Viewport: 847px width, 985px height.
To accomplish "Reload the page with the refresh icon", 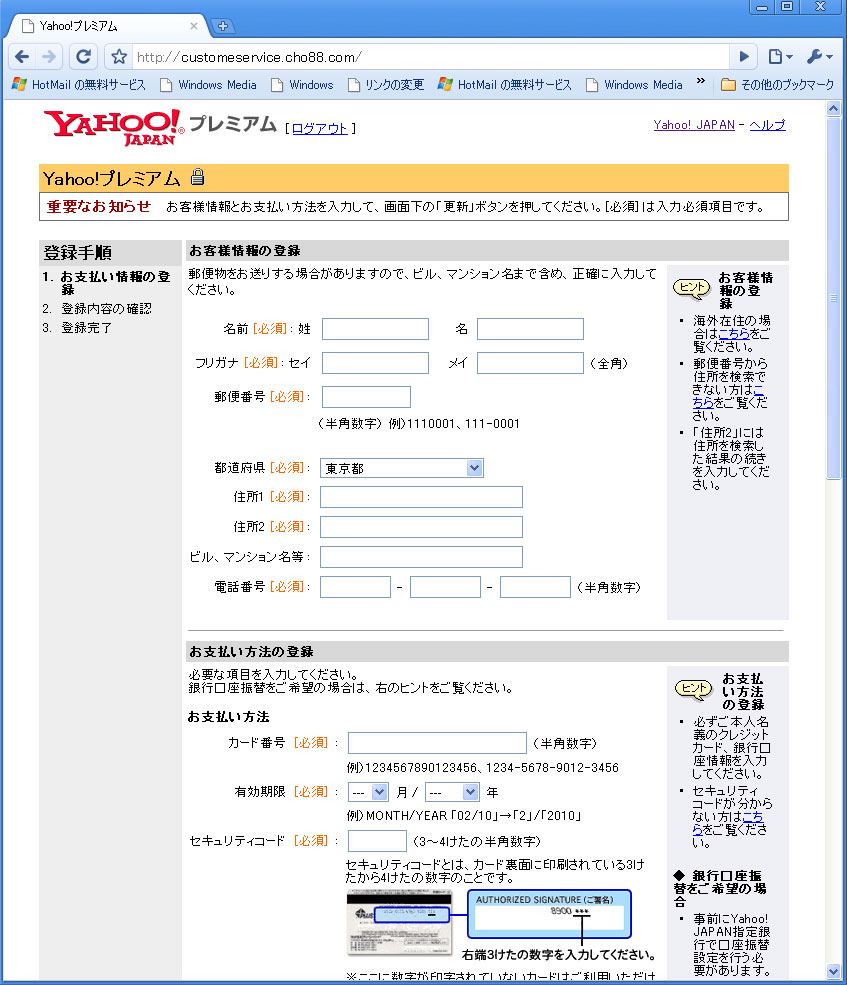I will (x=84, y=57).
